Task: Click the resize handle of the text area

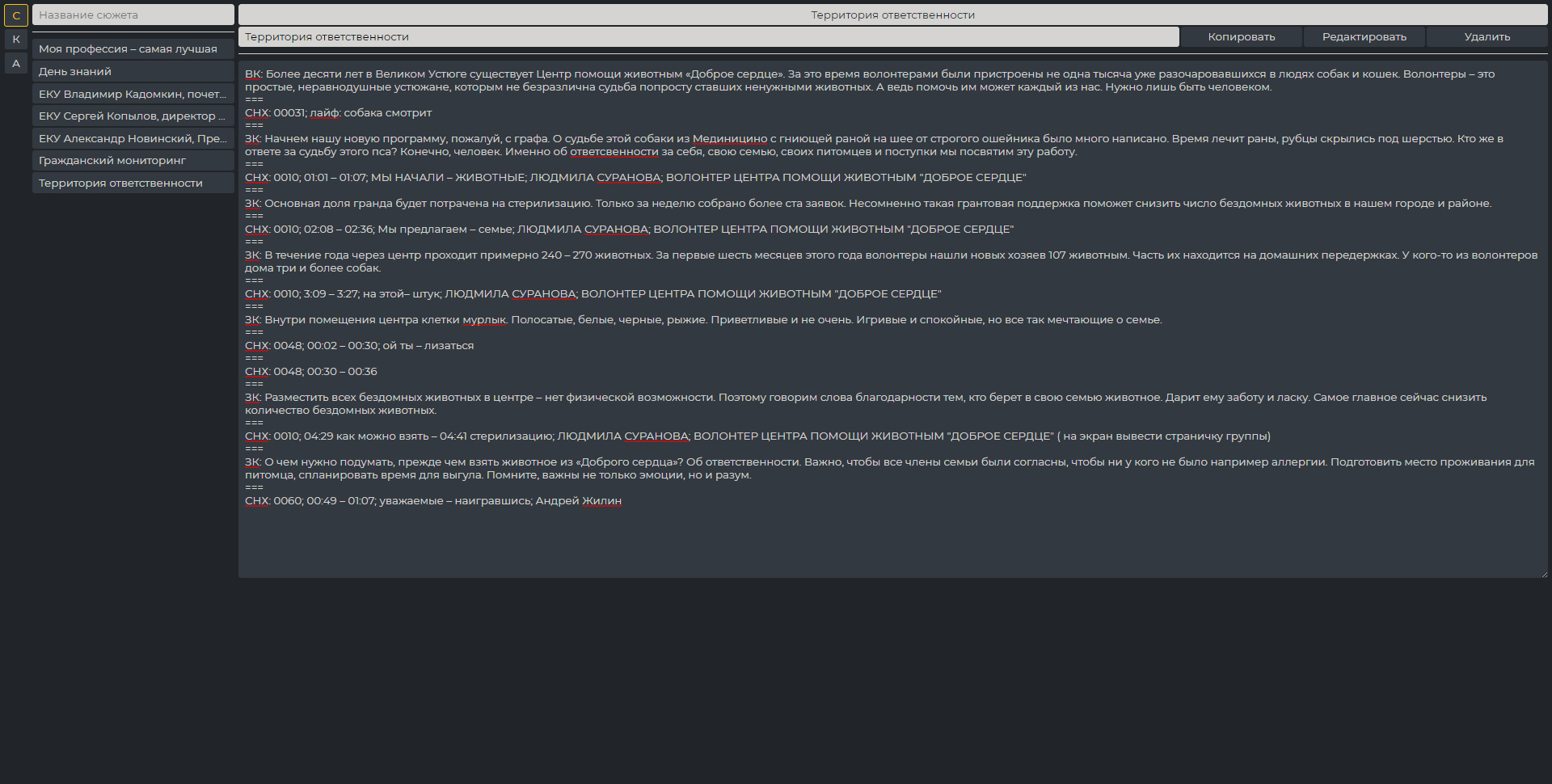Action: click(1543, 574)
